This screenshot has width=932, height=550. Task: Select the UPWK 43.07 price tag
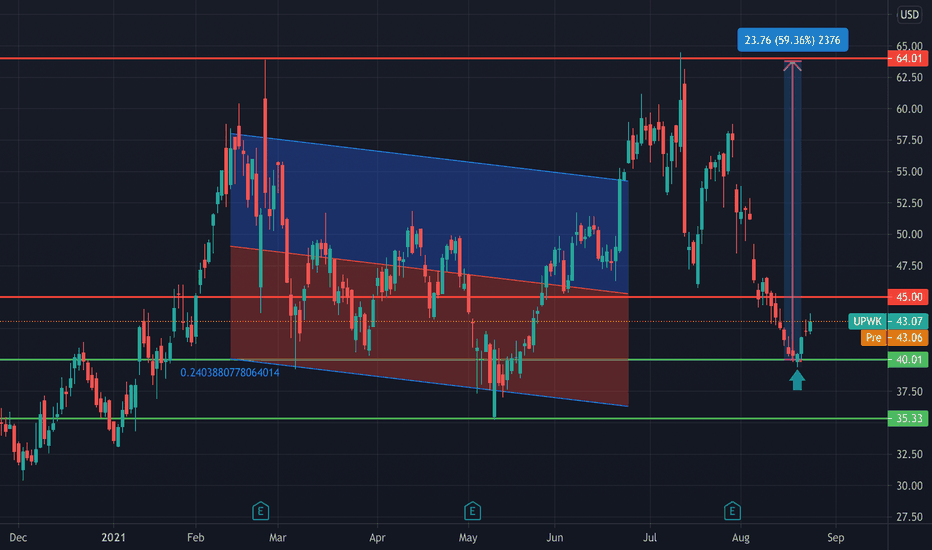click(x=888, y=321)
